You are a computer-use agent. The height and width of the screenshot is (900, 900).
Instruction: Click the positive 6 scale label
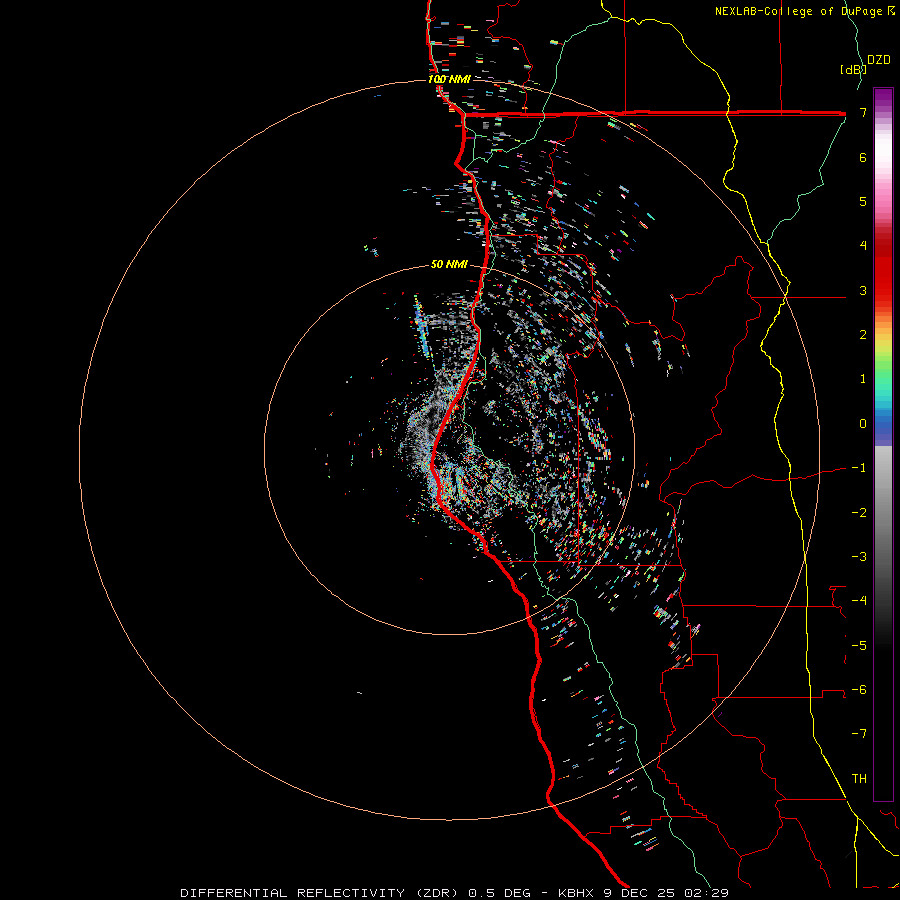863,157
